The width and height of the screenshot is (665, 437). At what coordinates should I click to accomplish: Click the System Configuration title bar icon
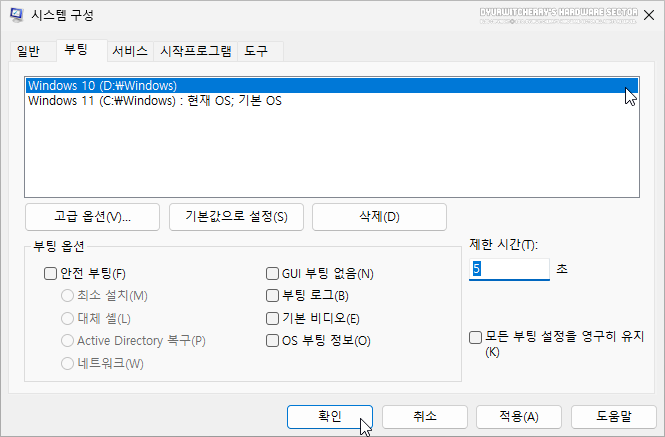(17, 15)
